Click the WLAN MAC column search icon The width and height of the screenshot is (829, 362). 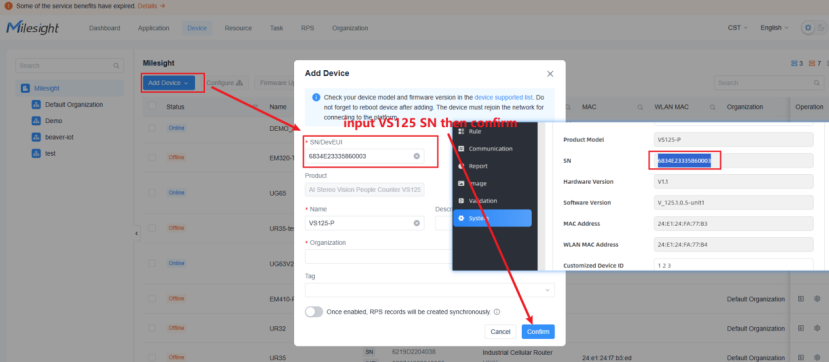click(712, 107)
